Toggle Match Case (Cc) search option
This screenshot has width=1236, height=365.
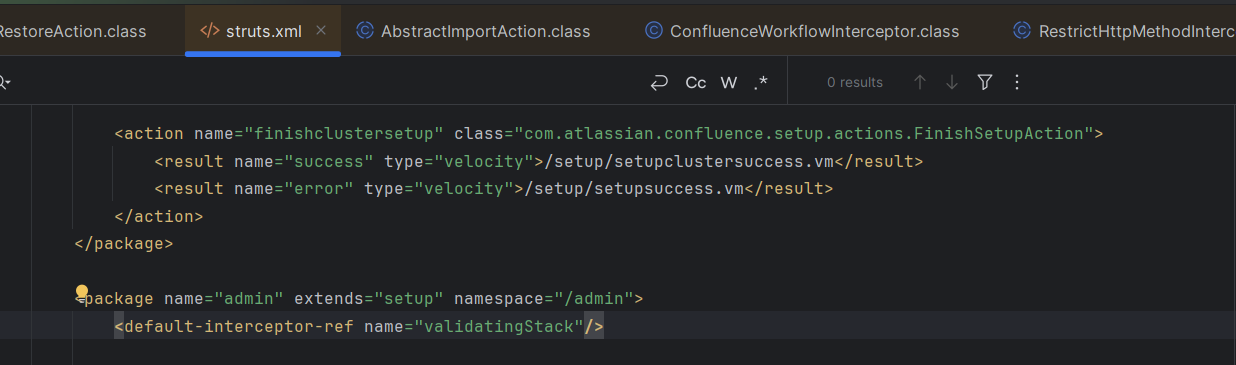click(x=696, y=83)
